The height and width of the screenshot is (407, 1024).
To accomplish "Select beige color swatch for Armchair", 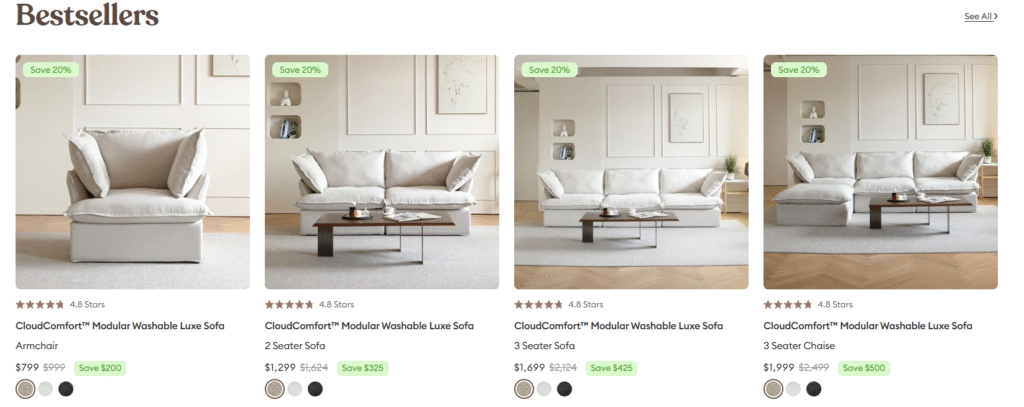I will click(x=26, y=389).
